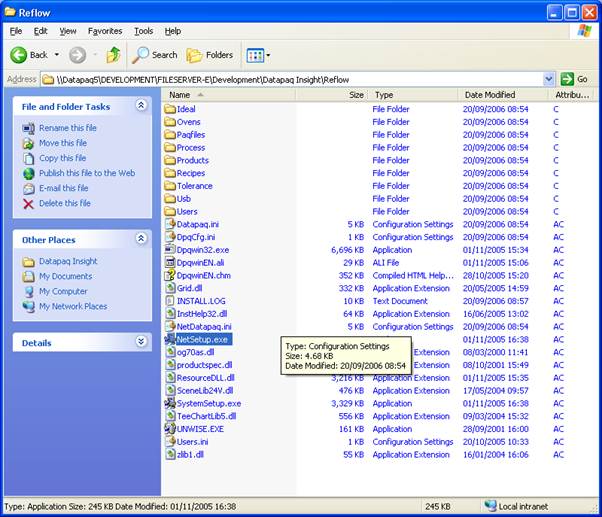
Task: Select the NetSetup.exe file name
Action: pyautogui.click(x=202, y=340)
